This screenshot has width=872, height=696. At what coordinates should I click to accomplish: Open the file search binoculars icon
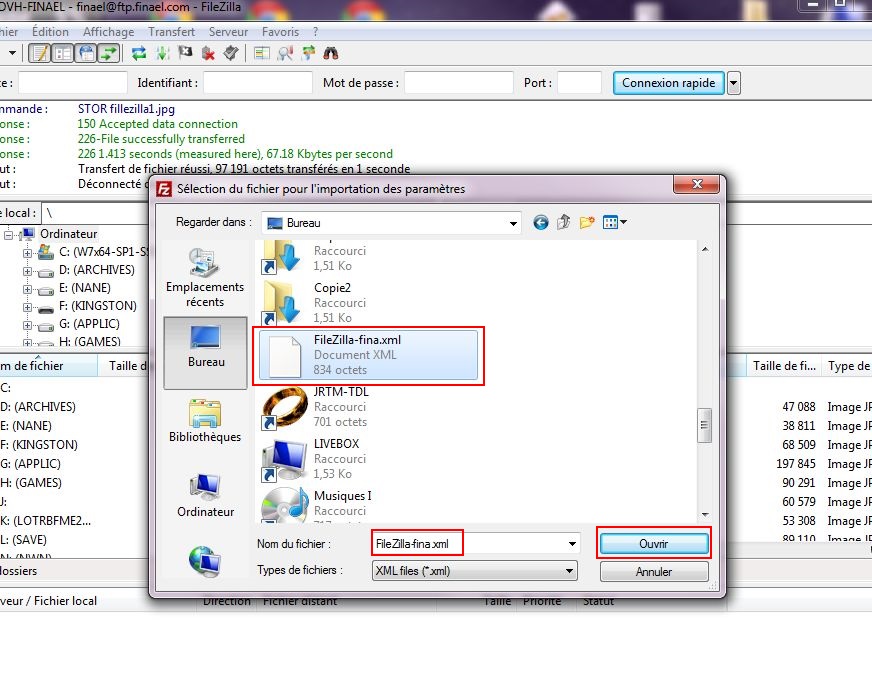coord(331,53)
